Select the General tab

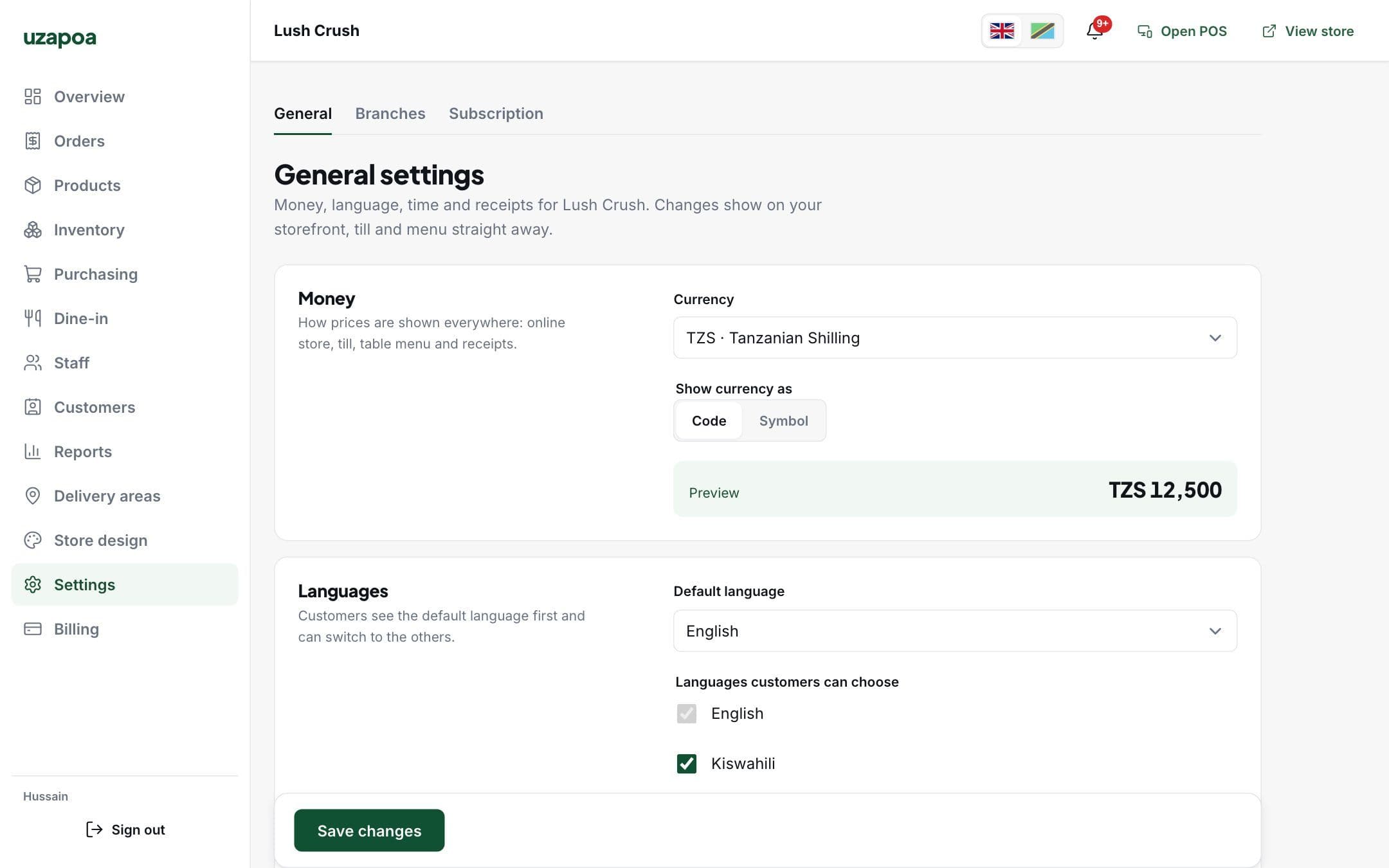[x=303, y=114]
